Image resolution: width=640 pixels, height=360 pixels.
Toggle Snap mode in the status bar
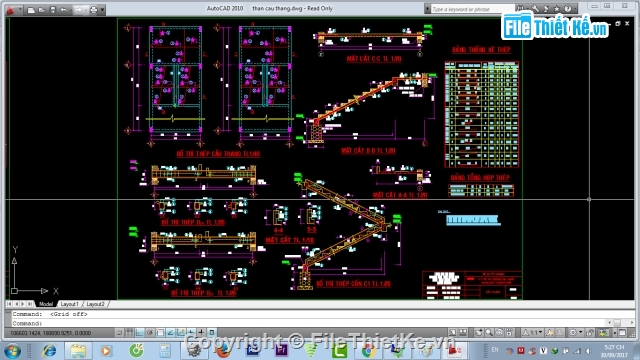point(119,333)
